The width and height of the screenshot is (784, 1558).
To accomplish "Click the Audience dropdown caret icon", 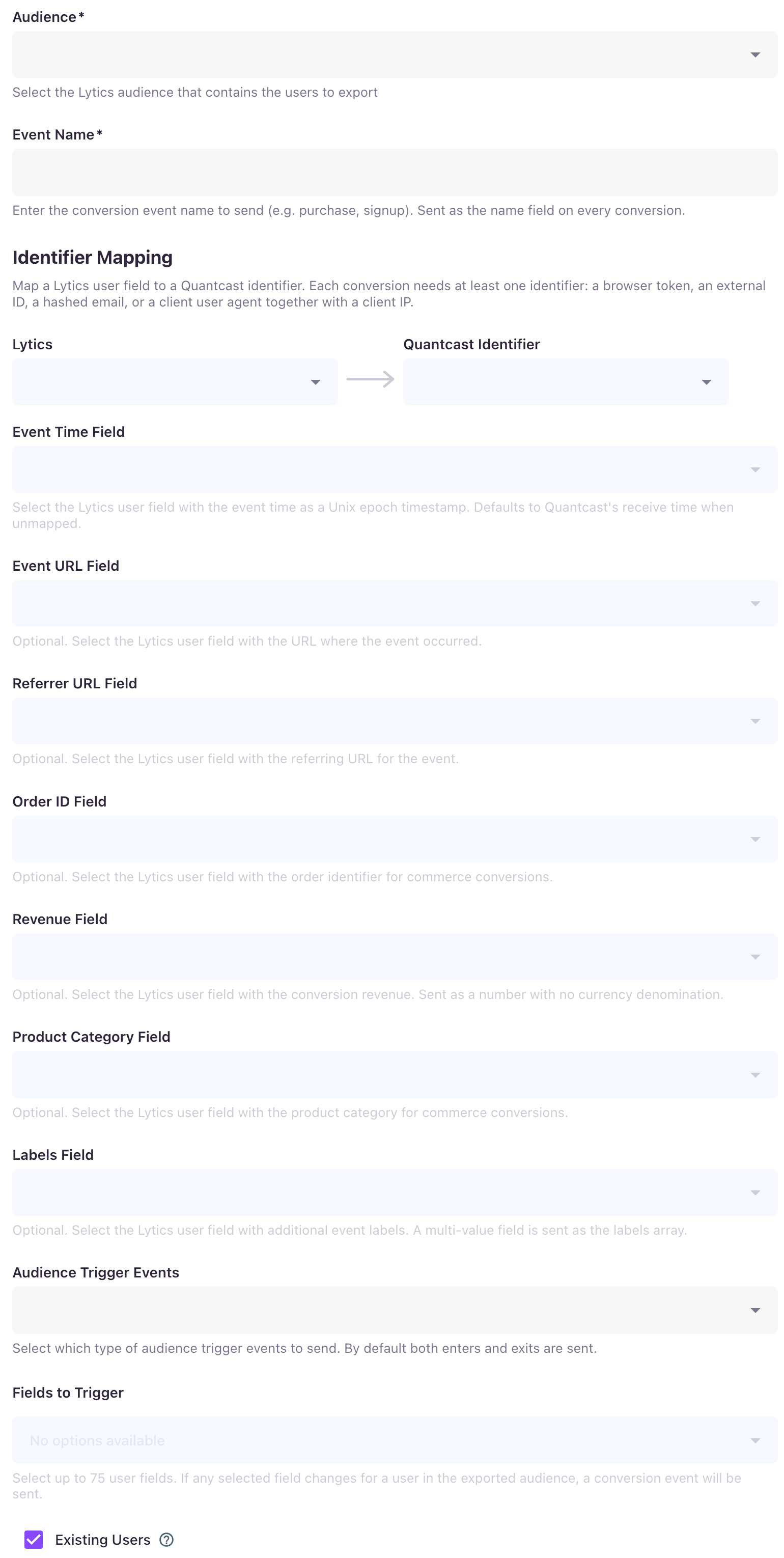I will 755,55.
